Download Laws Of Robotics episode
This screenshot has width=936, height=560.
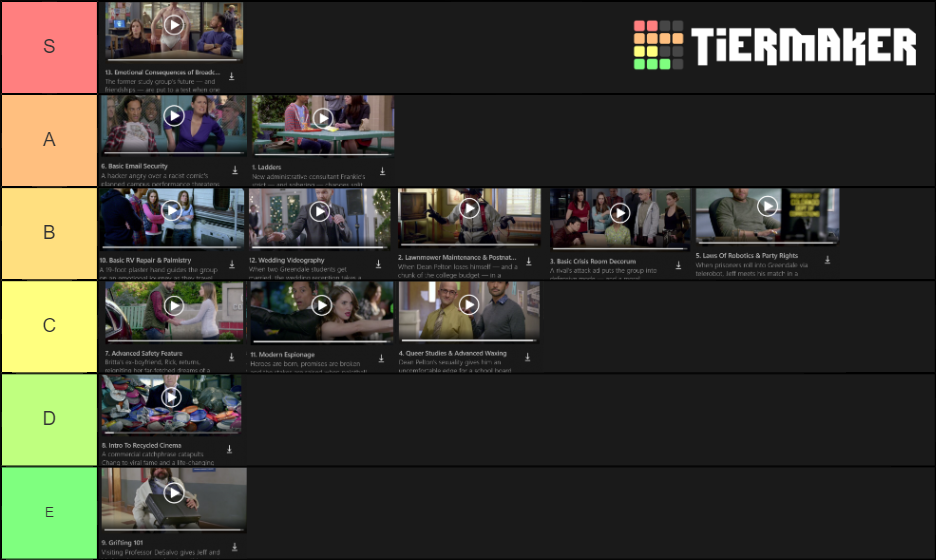pyautogui.click(x=827, y=260)
